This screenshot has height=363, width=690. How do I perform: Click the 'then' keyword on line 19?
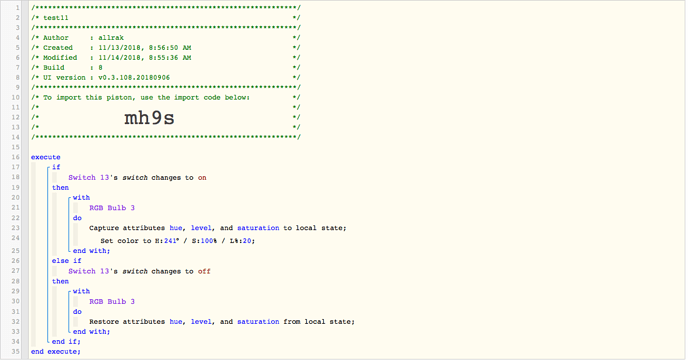pyautogui.click(x=60, y=187)
